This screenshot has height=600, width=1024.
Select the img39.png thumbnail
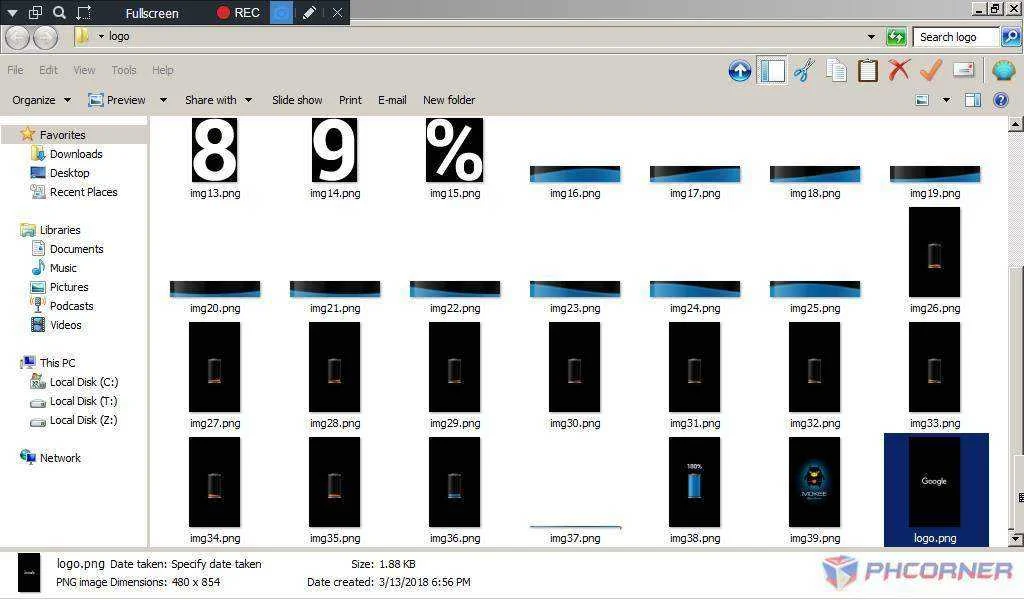tap(814, 482)
